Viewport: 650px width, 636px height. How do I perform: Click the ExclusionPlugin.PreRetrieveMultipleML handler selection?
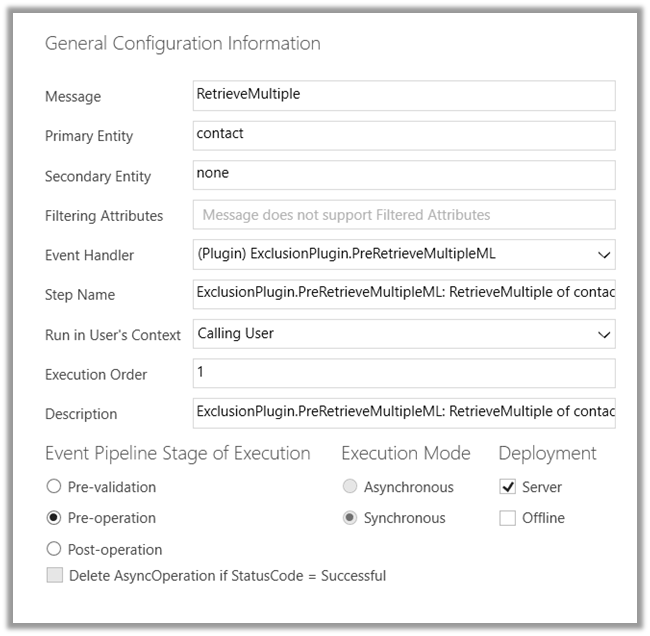pos(346,255)
